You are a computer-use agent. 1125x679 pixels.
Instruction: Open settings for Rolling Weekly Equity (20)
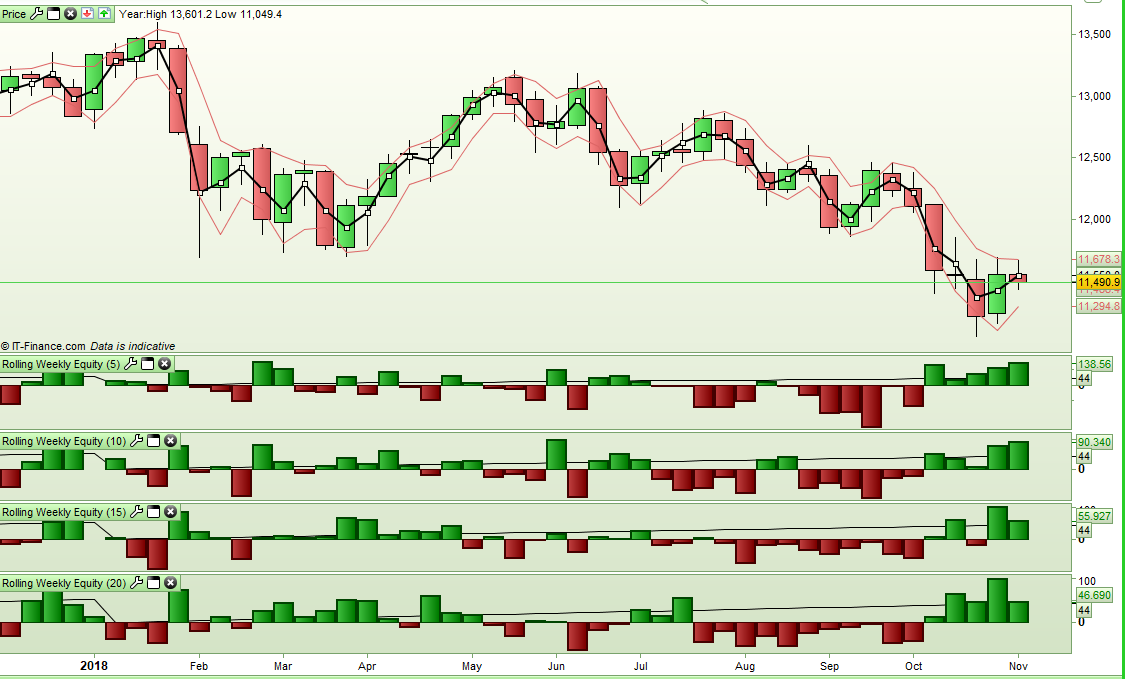136,583
